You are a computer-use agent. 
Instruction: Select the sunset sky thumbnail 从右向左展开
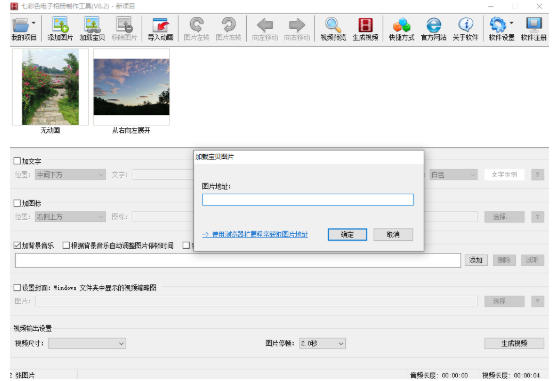[x=131, y=87]
